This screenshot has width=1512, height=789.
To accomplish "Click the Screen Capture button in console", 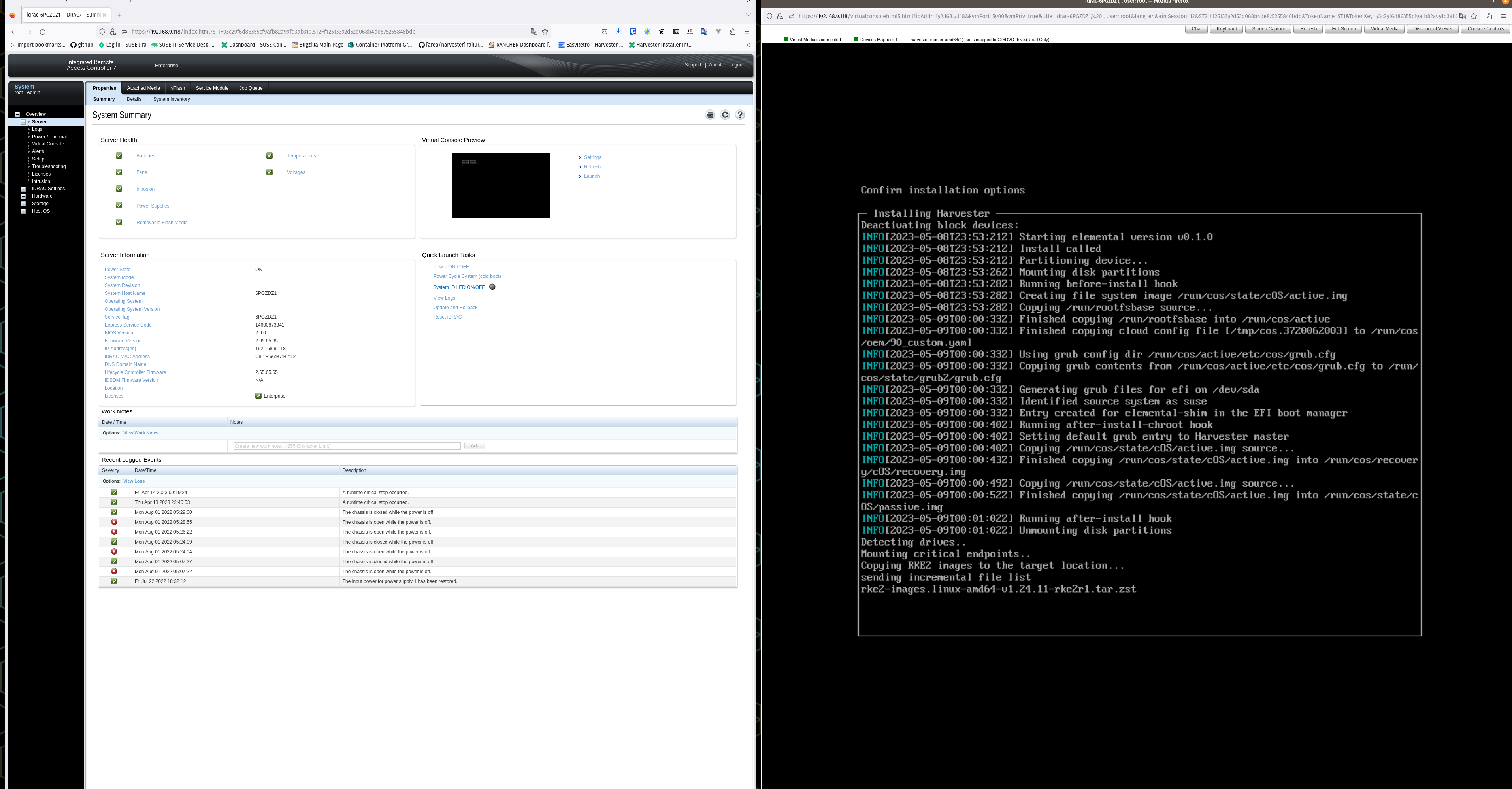I will click(x=1269, y=29).
